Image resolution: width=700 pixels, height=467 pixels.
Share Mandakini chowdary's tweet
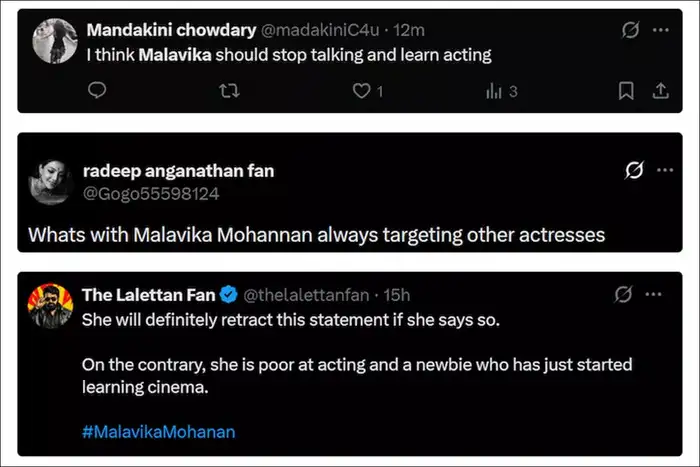[x=659, y=91]
